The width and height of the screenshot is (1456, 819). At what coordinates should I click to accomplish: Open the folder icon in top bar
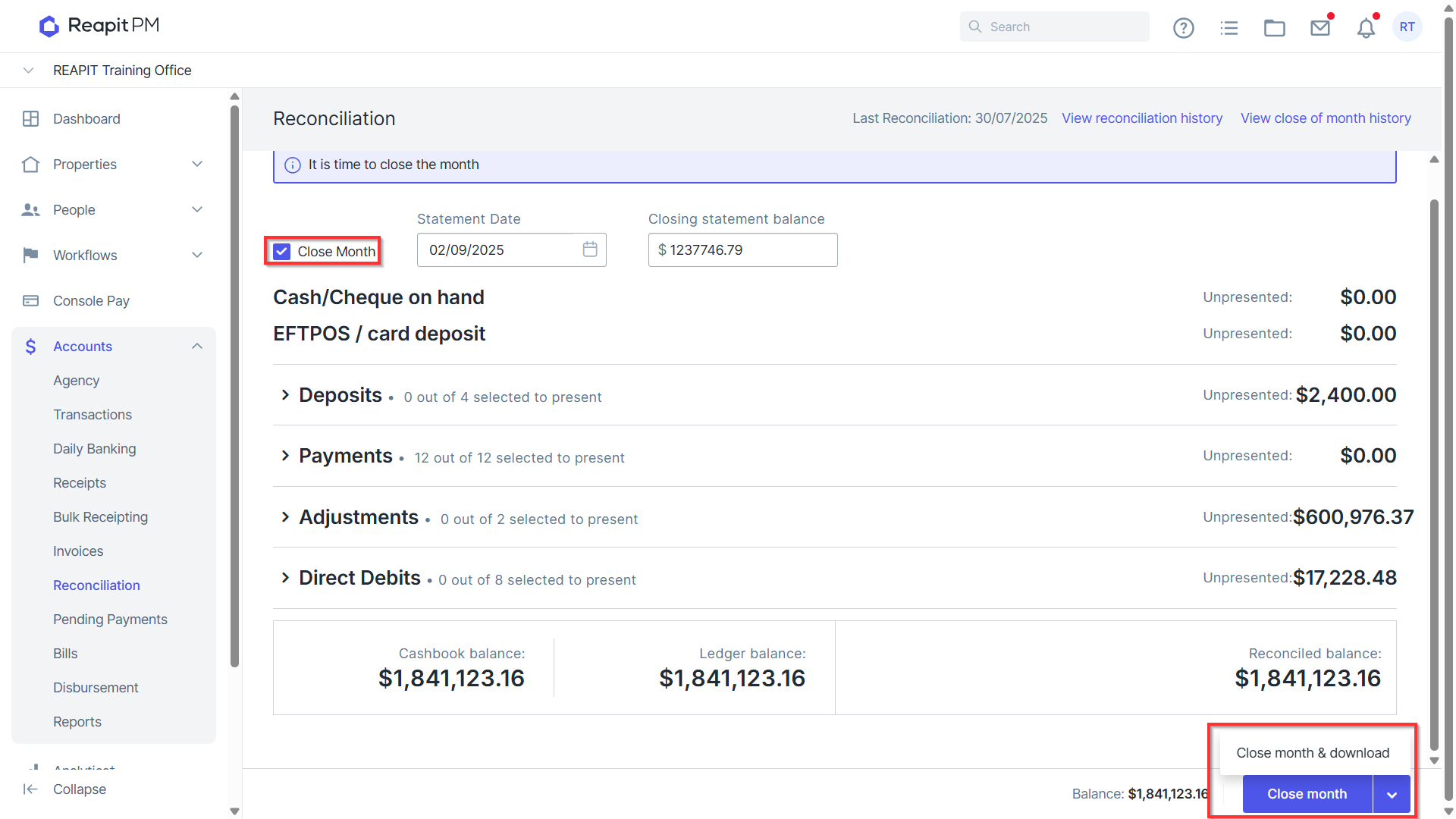[1275, 27]
